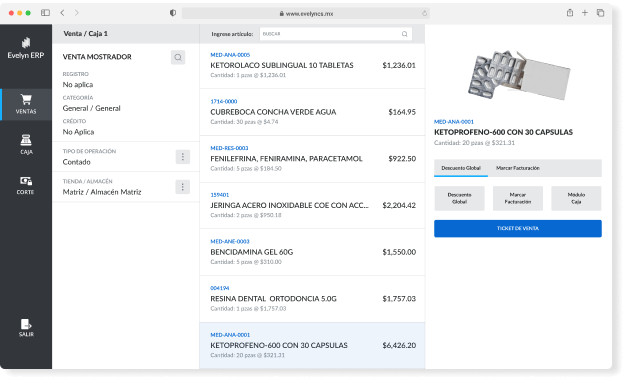The width and height of the screenshot is (626, 381).
Task: Click the $1,757.03 price
Action: (x=399, y=299)
